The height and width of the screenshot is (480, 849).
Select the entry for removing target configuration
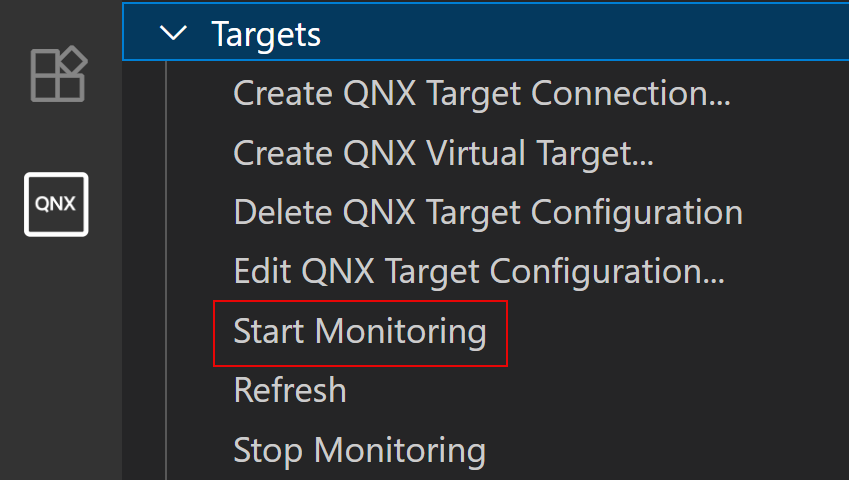click(x=487, y=212)
